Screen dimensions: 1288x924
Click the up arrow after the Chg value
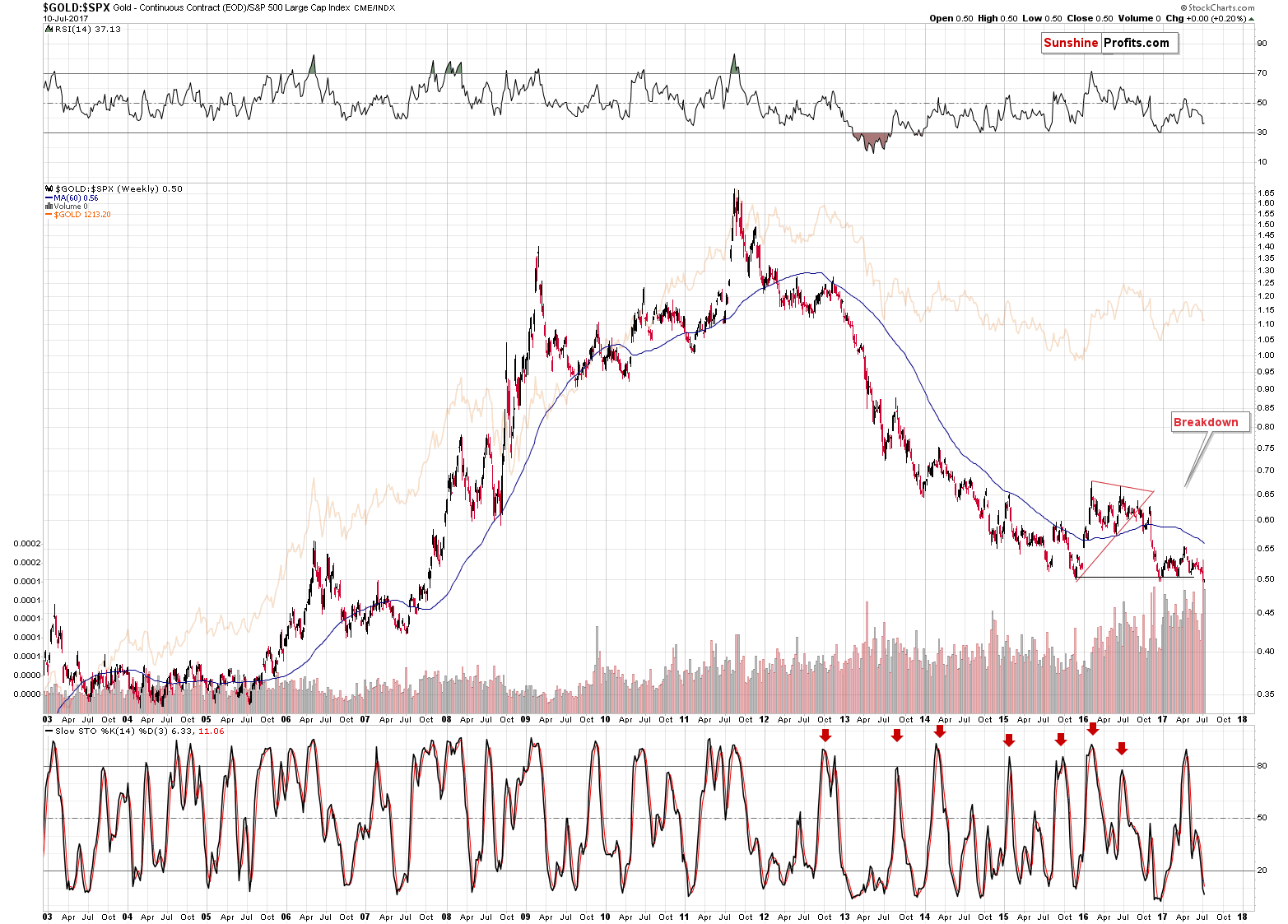1252,18
